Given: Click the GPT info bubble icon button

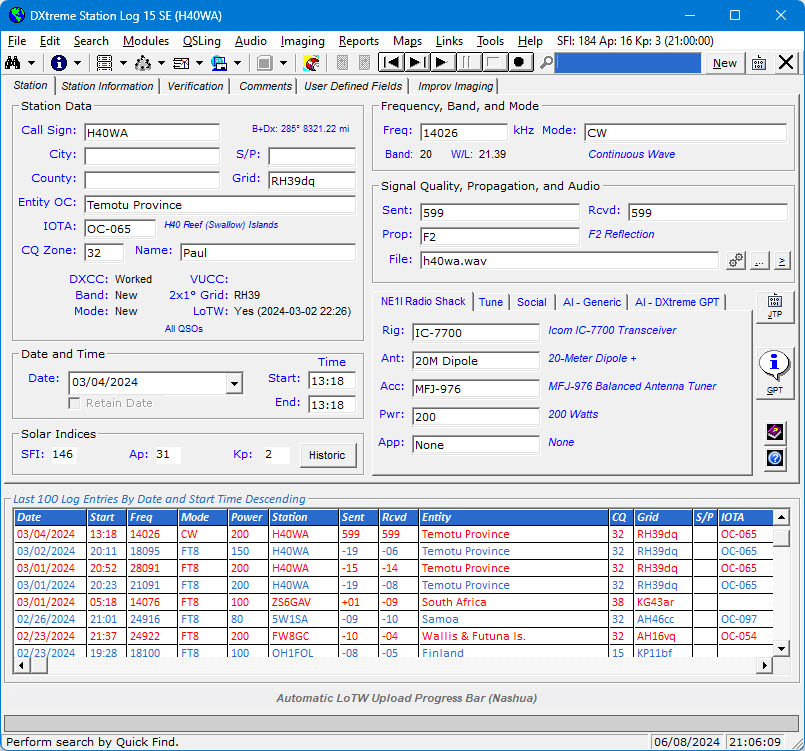Looking at the screenshot, I should [x=775, y=373].
